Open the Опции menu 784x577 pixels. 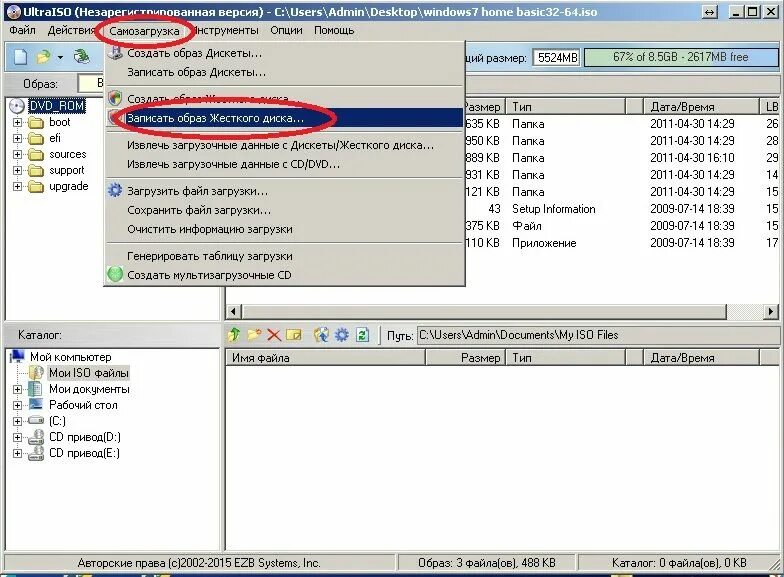click(286, 30)
